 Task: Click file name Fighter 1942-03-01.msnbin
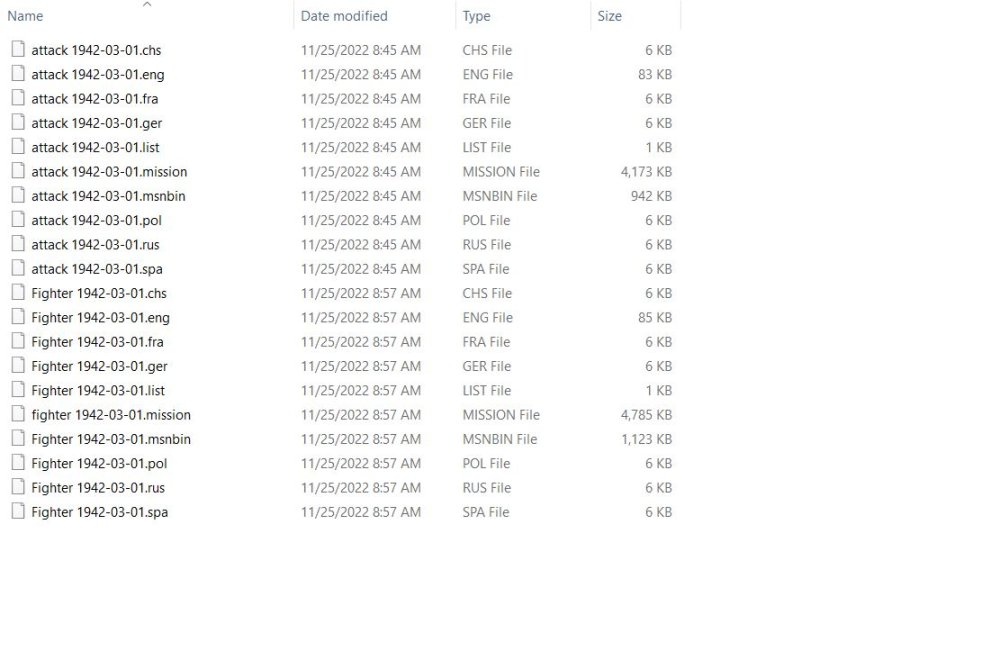point(111,438)
